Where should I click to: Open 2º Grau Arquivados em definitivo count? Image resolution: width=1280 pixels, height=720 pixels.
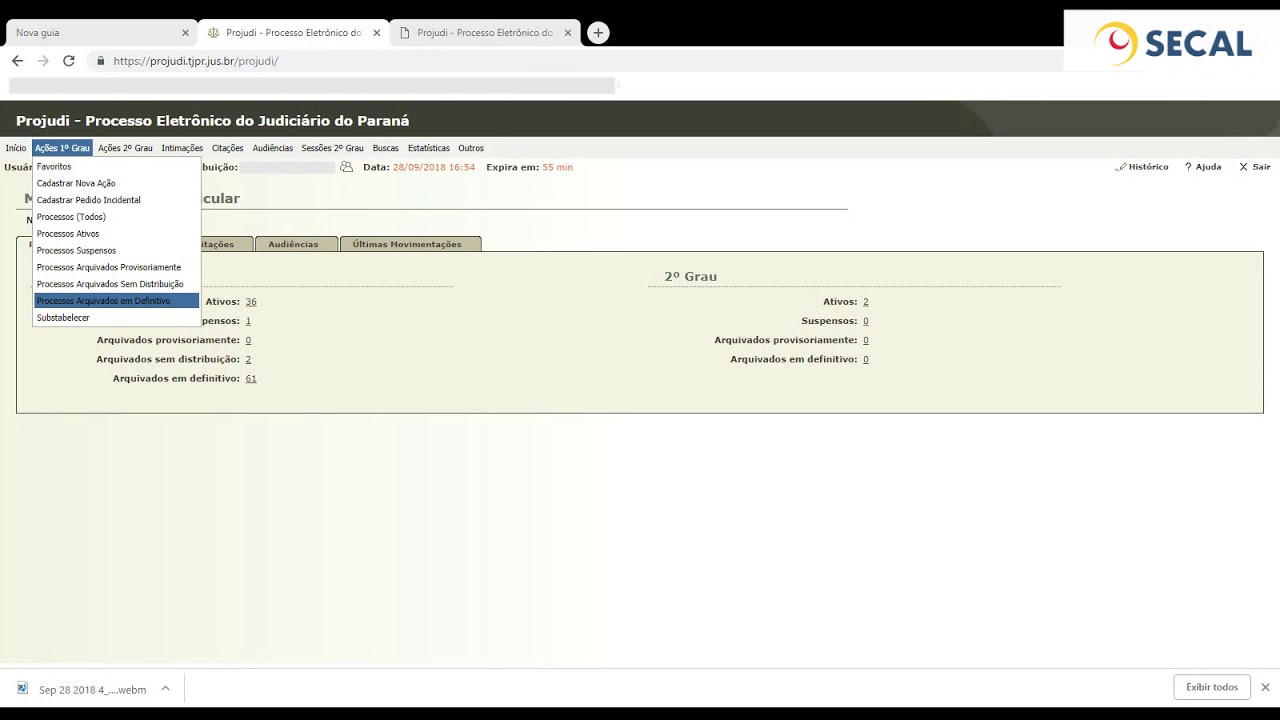tap(866, 359)
